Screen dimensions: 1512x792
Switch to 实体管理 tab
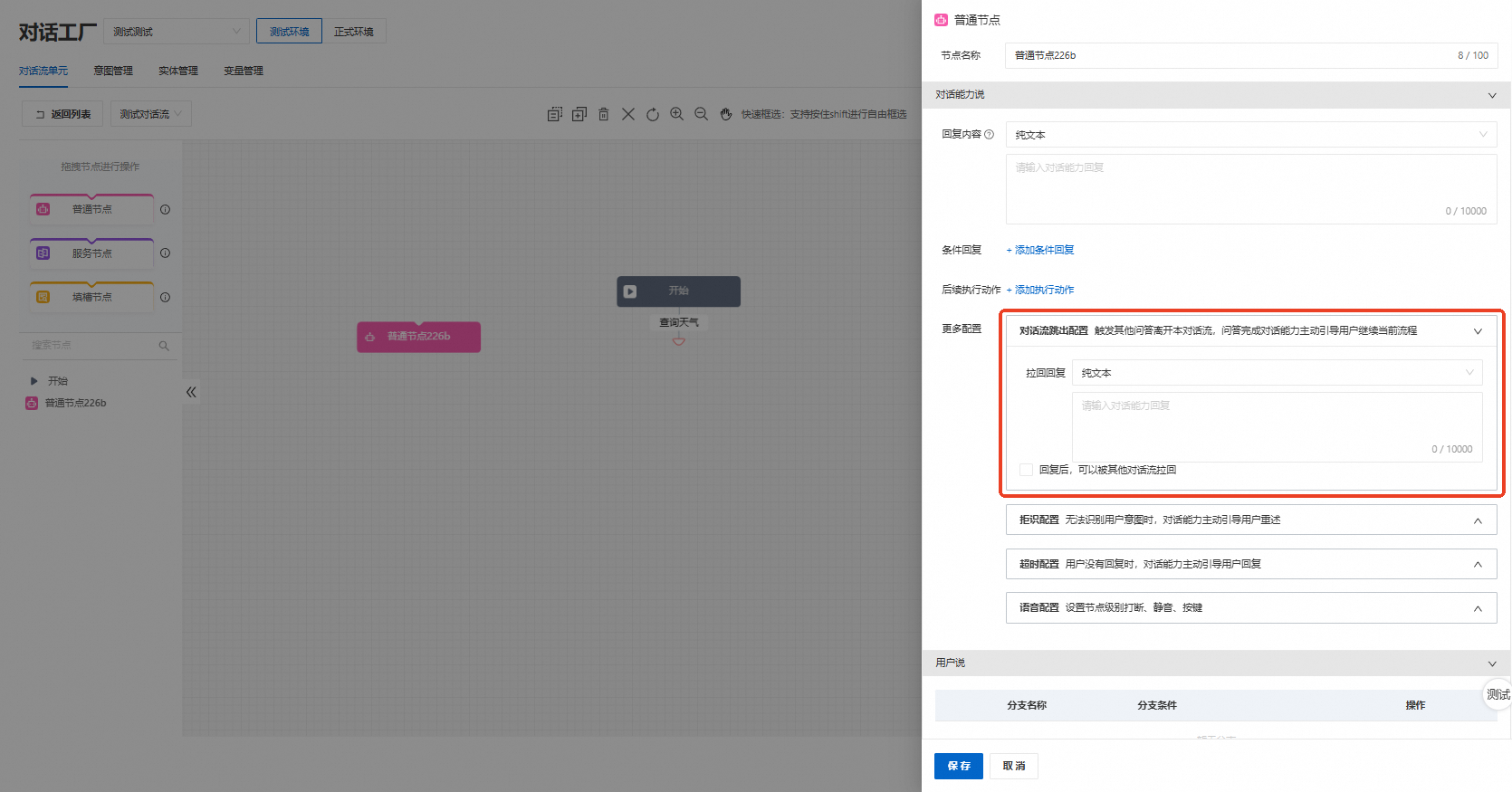[178, 71]
